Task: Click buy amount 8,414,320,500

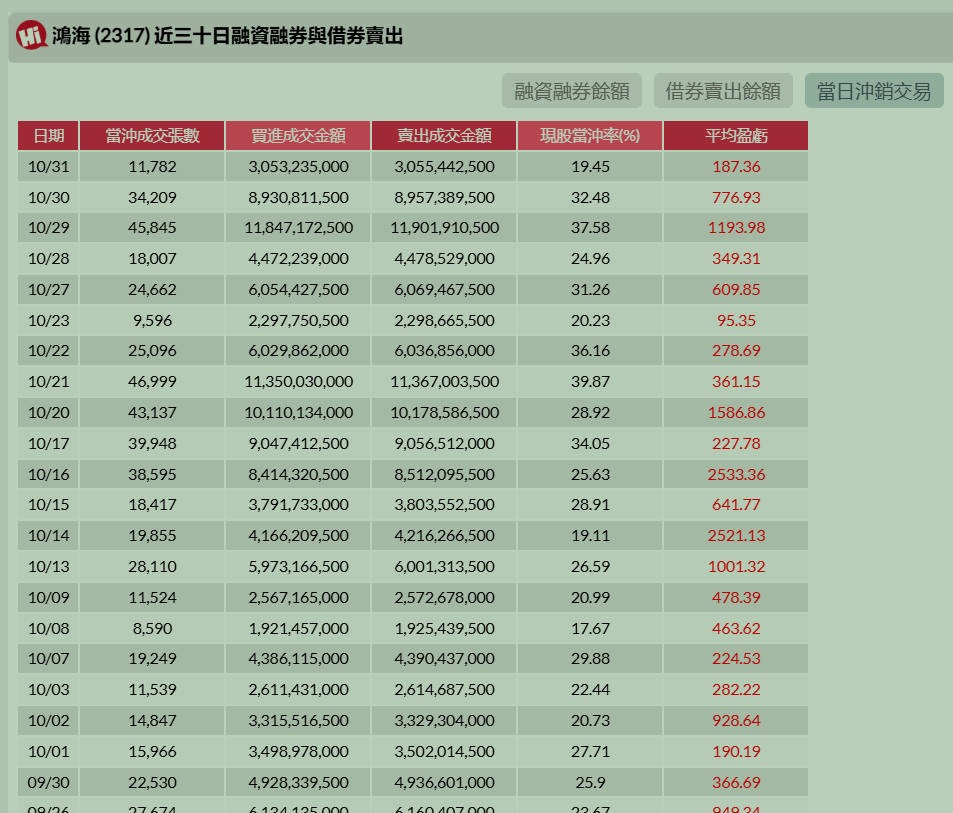Action: [298, 475]
